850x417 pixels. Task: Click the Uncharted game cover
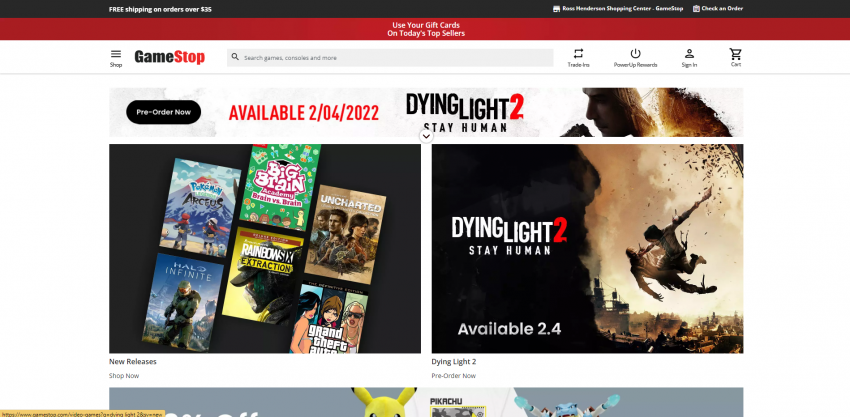(x=345, y=234)
